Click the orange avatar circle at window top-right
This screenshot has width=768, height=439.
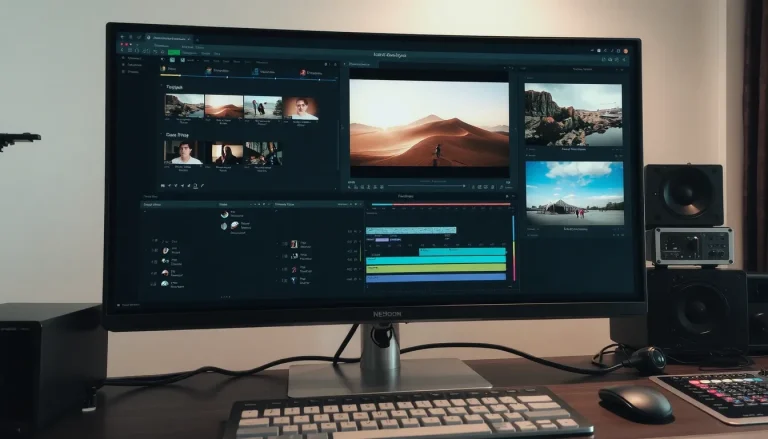click(625, 51)
